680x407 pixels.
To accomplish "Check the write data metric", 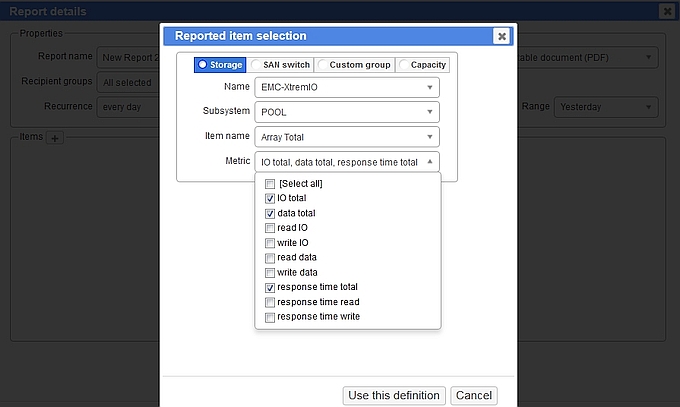I will click(x=270, y=273).
